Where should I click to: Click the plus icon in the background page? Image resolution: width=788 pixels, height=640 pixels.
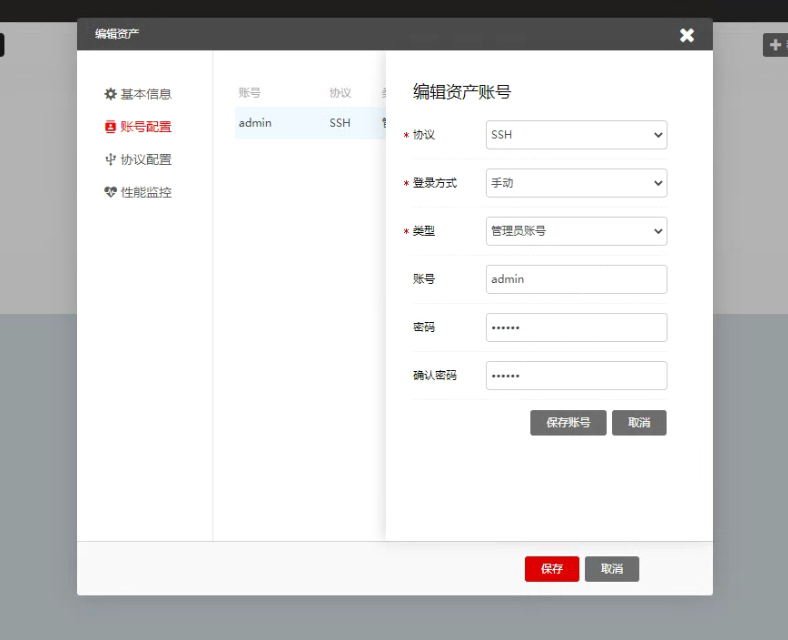click(775, 45)
